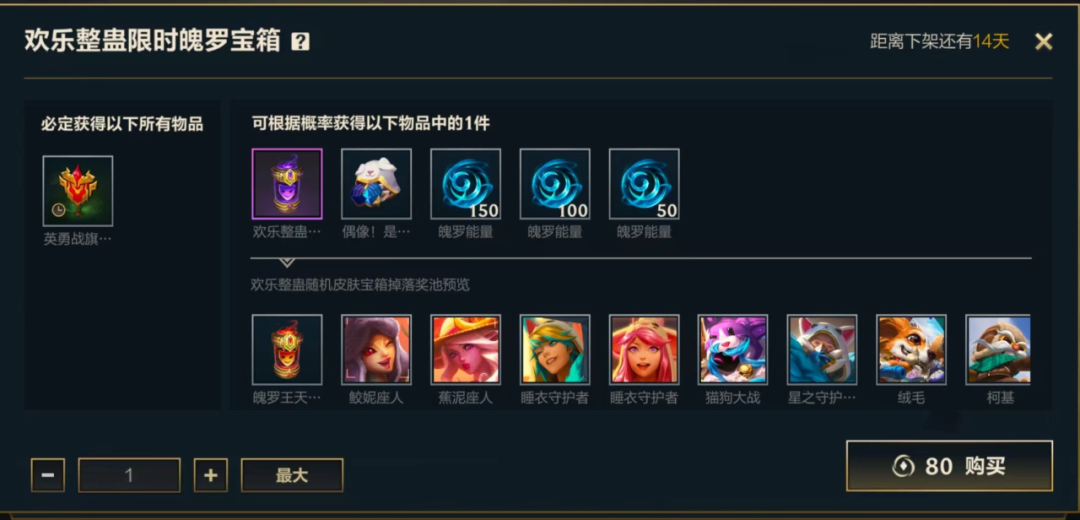Screen dimensions: 1080x520
Task: Open the 鲛妮座人 skin thumbnail
Action: coord(376,349)
